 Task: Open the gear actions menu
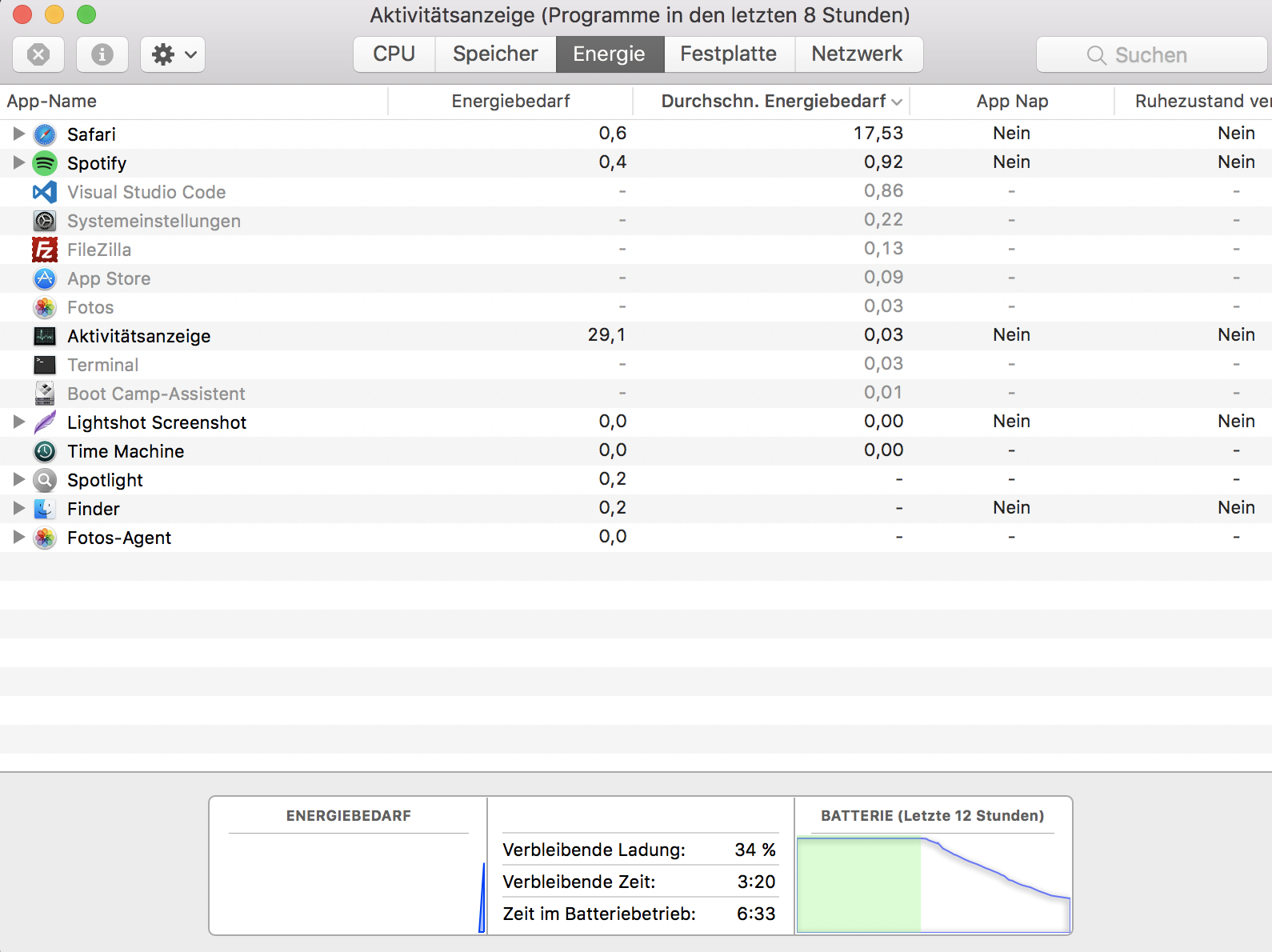[x=173, y=54]
